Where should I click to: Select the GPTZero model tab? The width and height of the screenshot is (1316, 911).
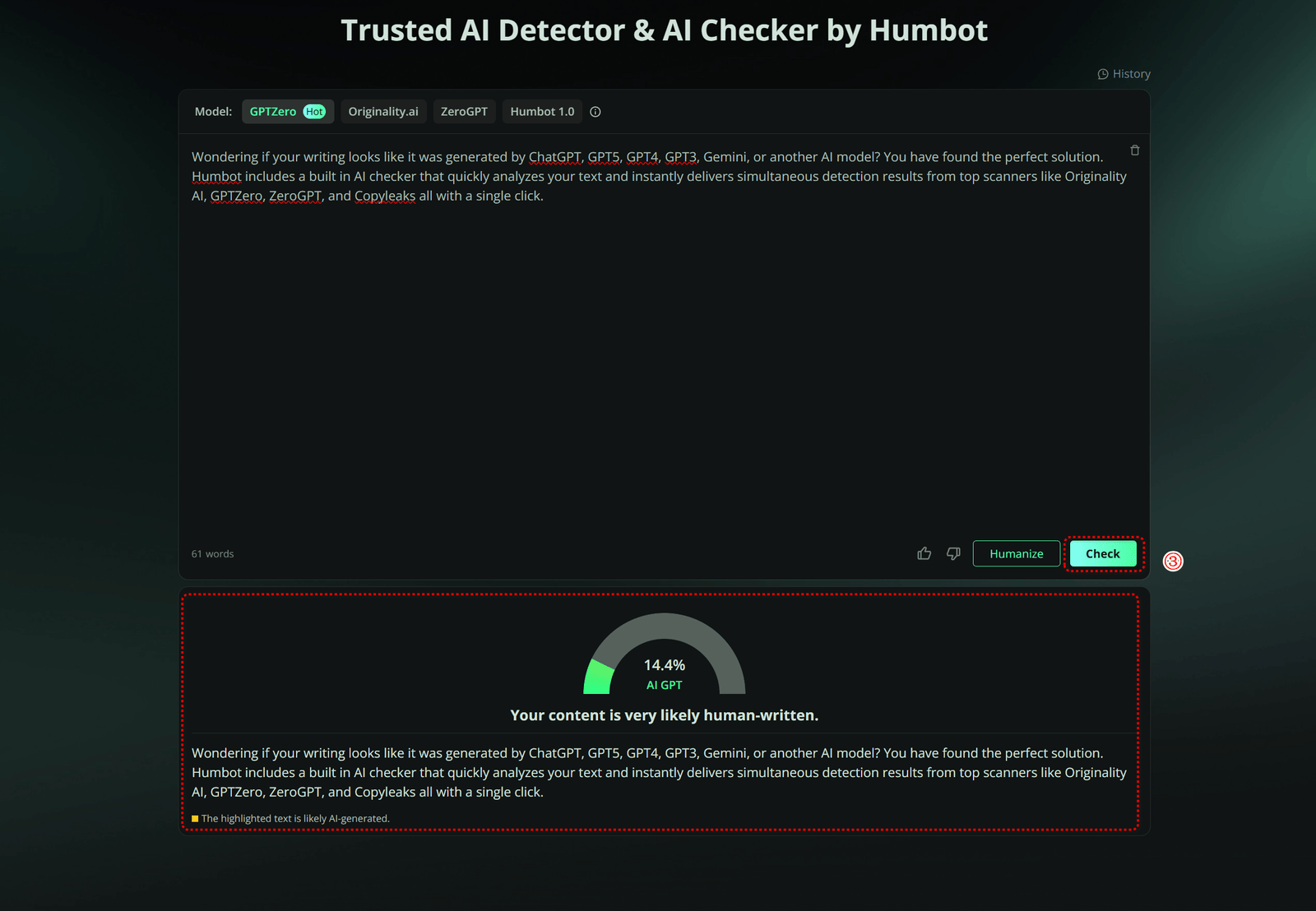coord(288,112)
